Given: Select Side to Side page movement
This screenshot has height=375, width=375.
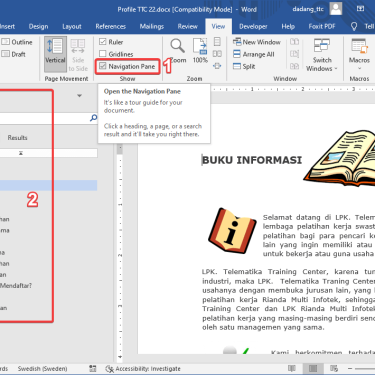Looking at the screenshot, I should click(78, 55).
